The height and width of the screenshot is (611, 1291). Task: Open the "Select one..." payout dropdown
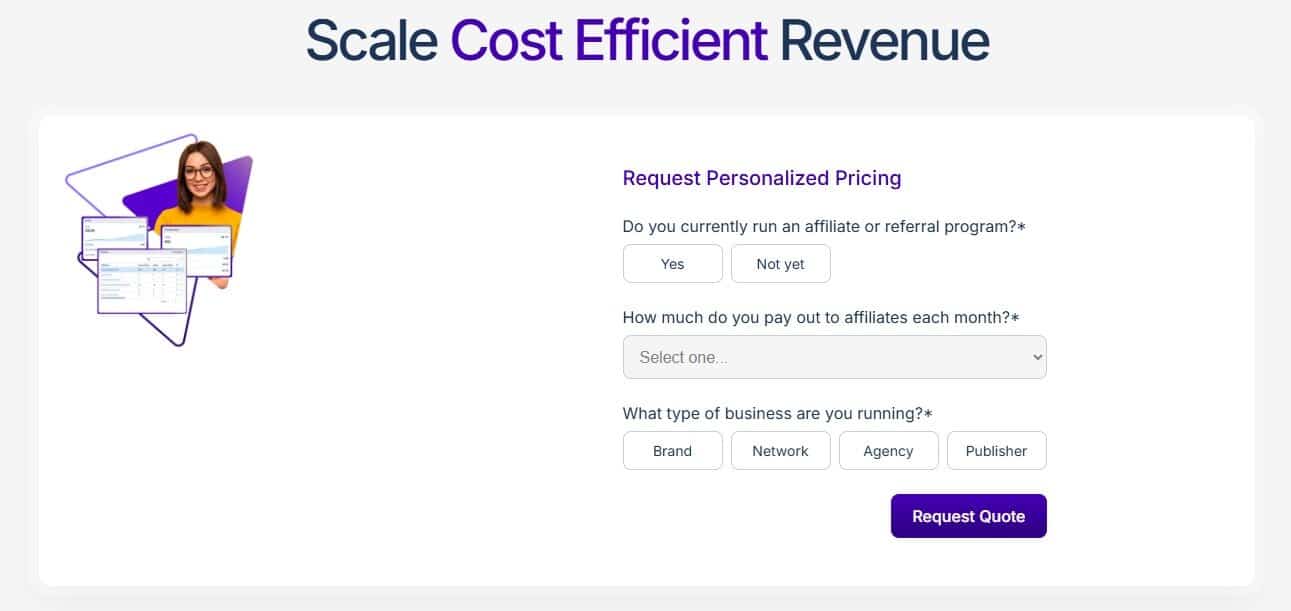tap(834, 357)
